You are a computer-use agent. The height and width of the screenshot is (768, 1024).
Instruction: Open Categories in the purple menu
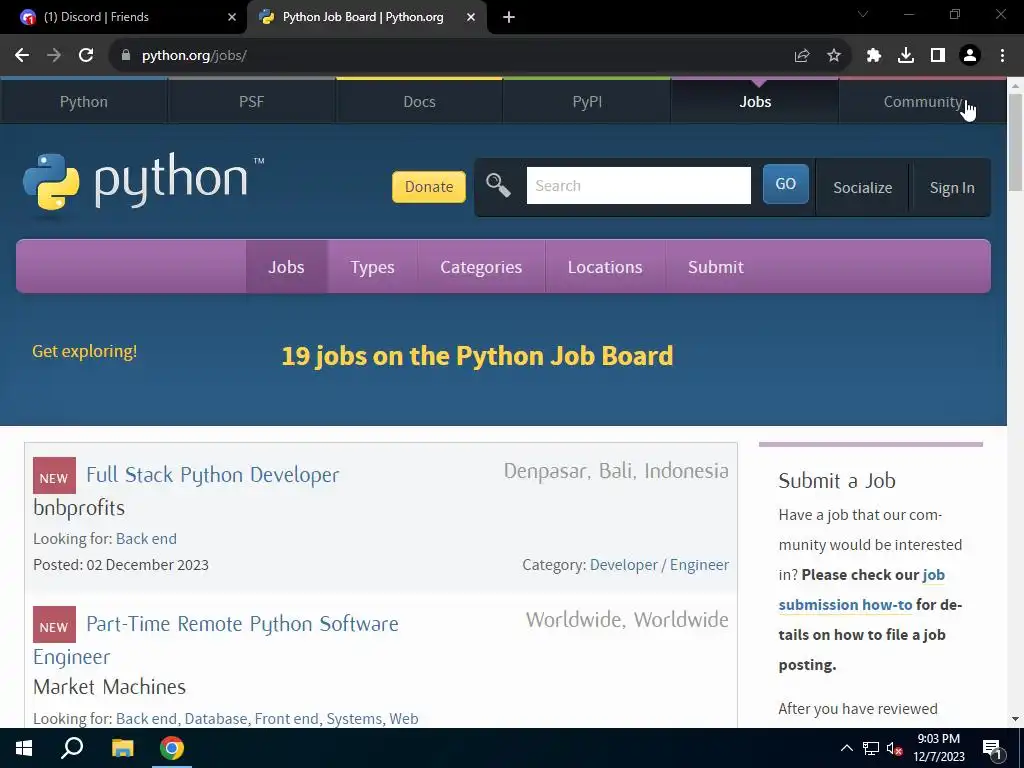coord(481,266)
